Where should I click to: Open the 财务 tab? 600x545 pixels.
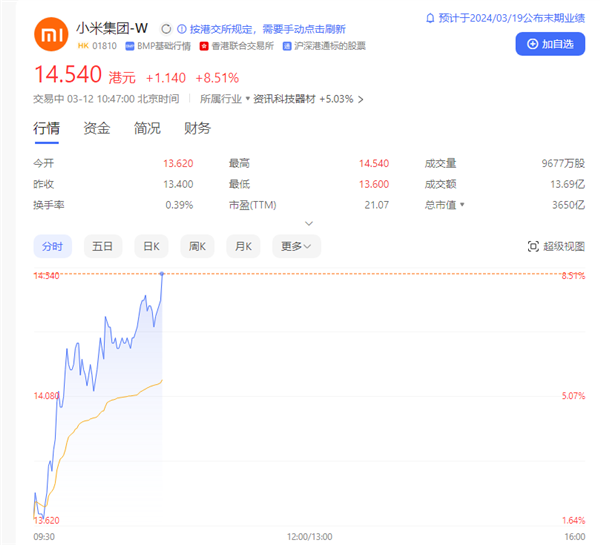click(x=197, y=128)
